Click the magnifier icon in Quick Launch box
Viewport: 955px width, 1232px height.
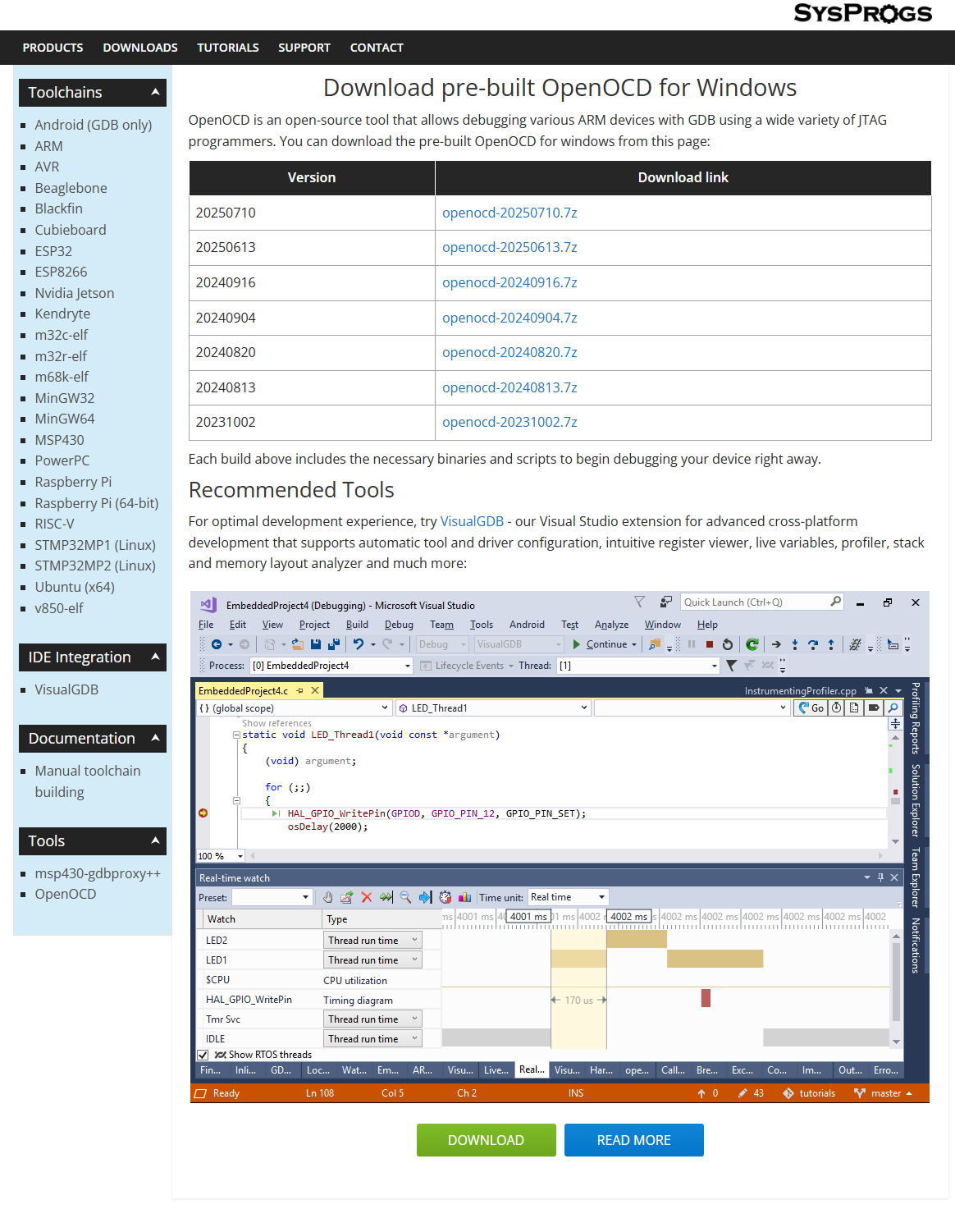(835, 602)
